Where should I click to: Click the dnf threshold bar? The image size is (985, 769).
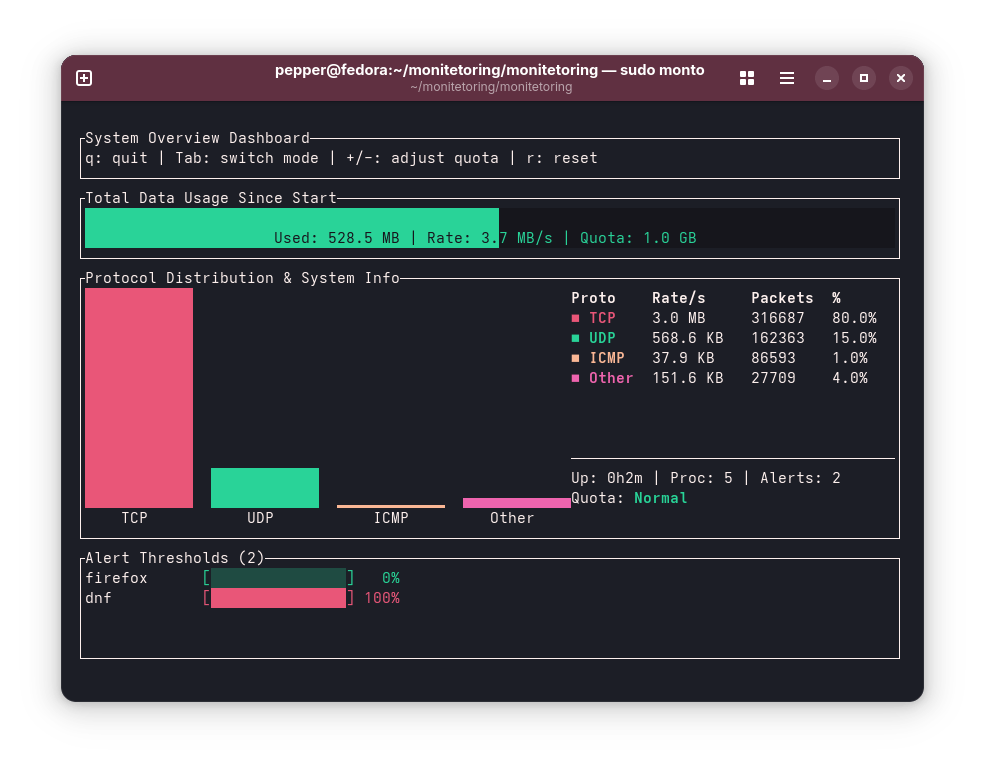pyautogui.click(x=278, y=597)
